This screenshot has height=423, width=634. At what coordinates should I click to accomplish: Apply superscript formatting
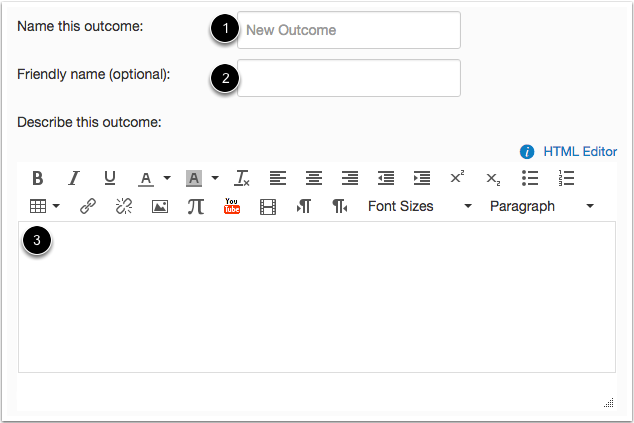pos(457,178)
